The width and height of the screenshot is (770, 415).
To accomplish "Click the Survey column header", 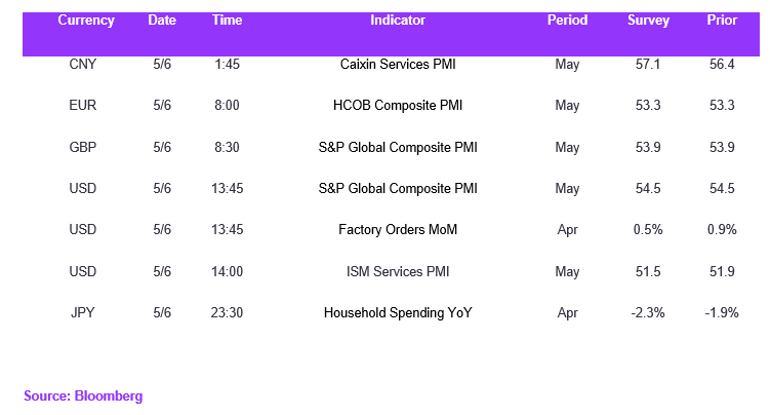I will tap(648, 21).
